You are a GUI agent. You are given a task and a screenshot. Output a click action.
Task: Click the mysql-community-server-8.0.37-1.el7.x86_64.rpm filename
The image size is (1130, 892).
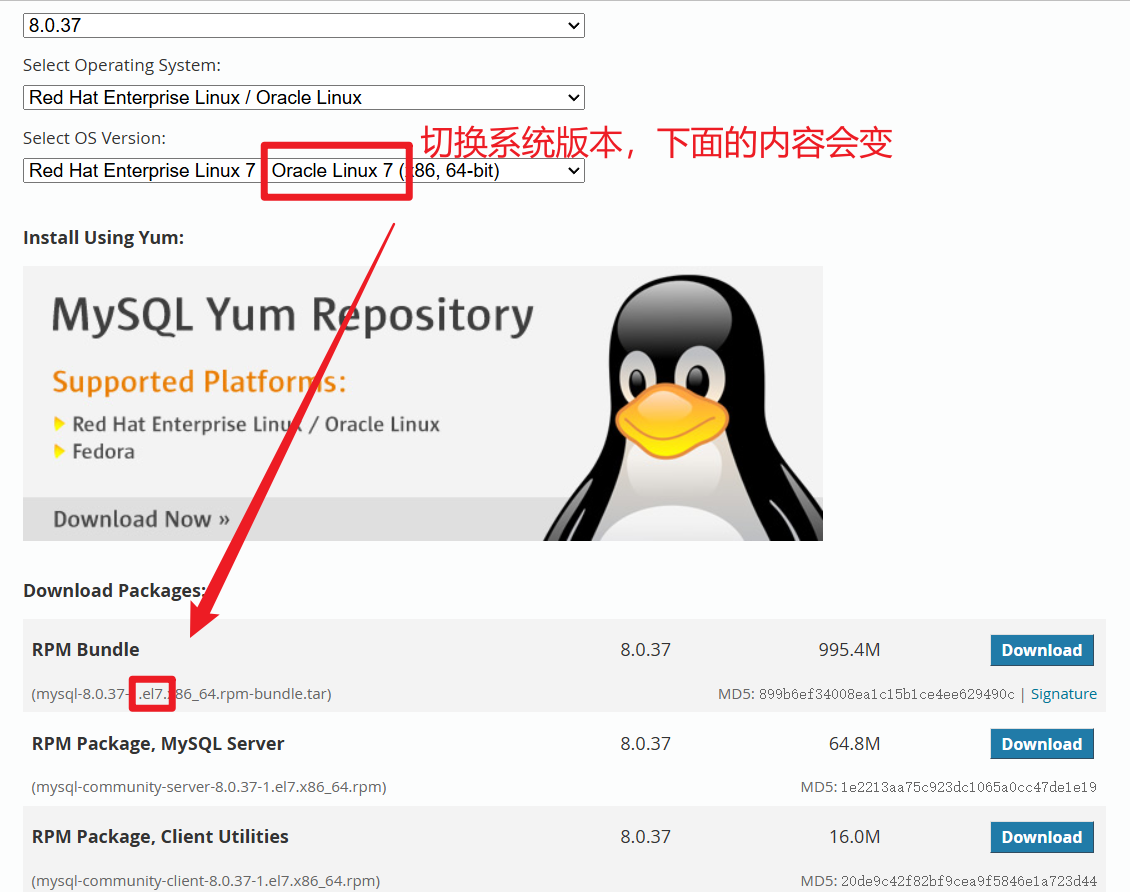[209, 787]
